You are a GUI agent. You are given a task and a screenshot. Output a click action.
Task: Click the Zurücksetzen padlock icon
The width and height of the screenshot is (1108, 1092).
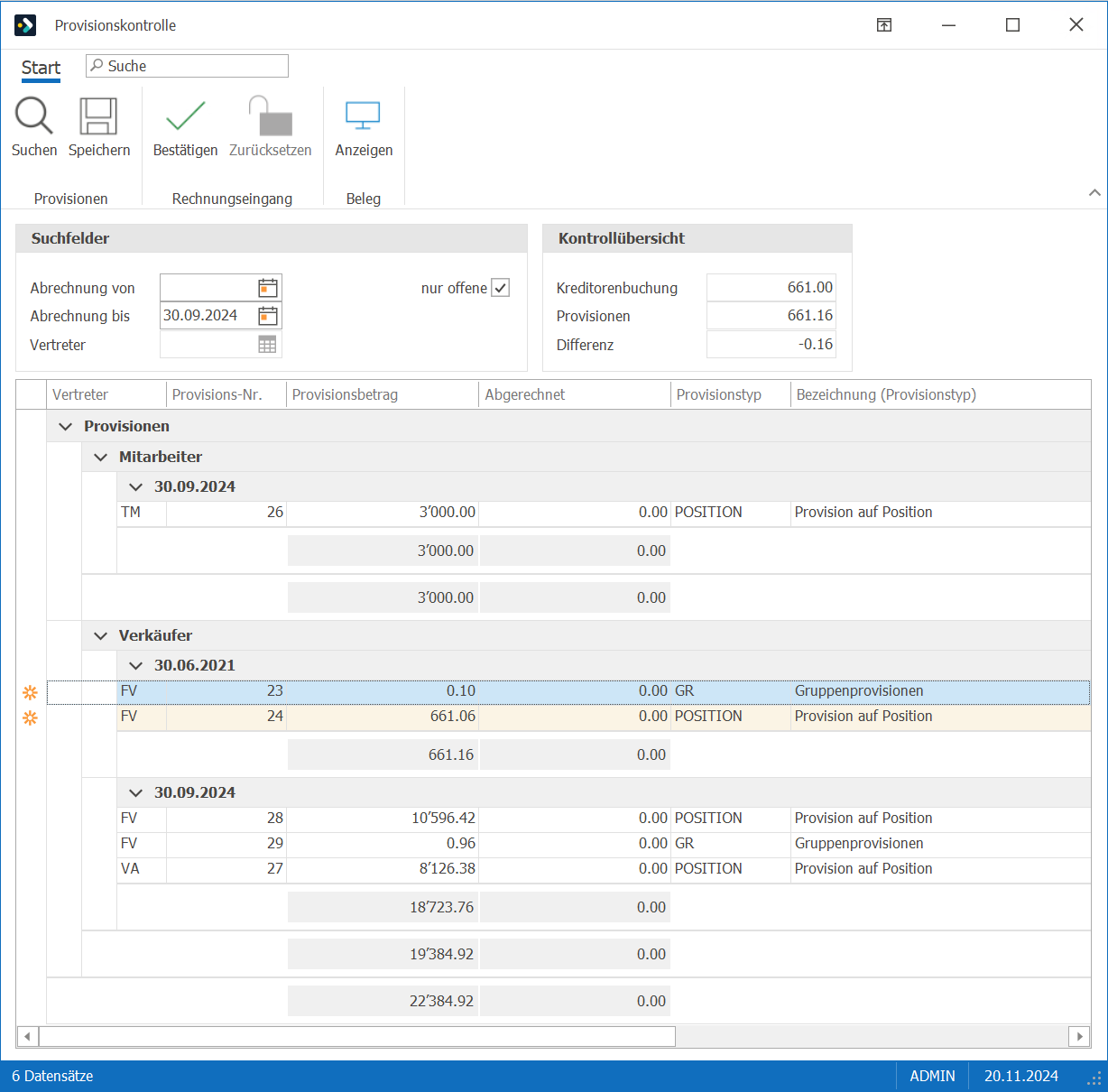click(270, 116)
